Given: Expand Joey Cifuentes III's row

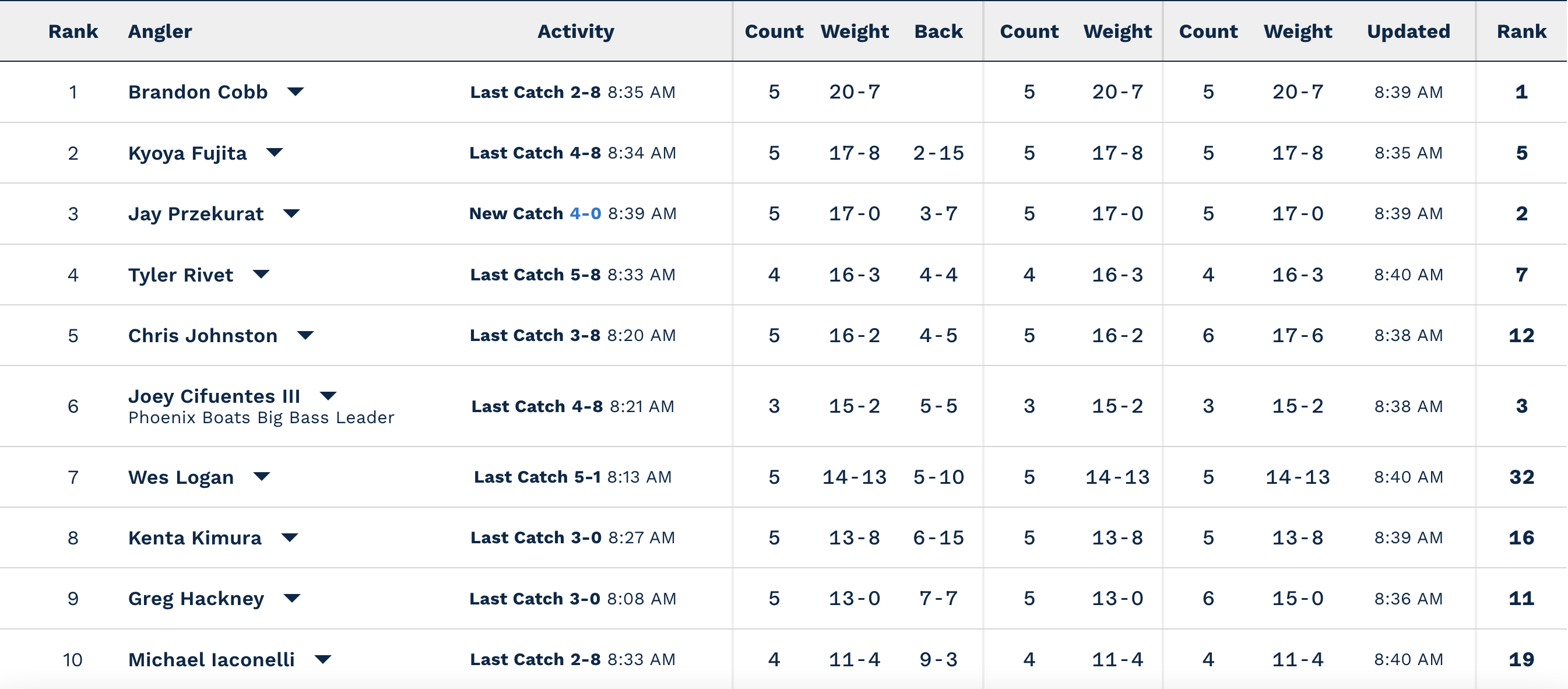Looking at the screenshot, I should point(328,396).
